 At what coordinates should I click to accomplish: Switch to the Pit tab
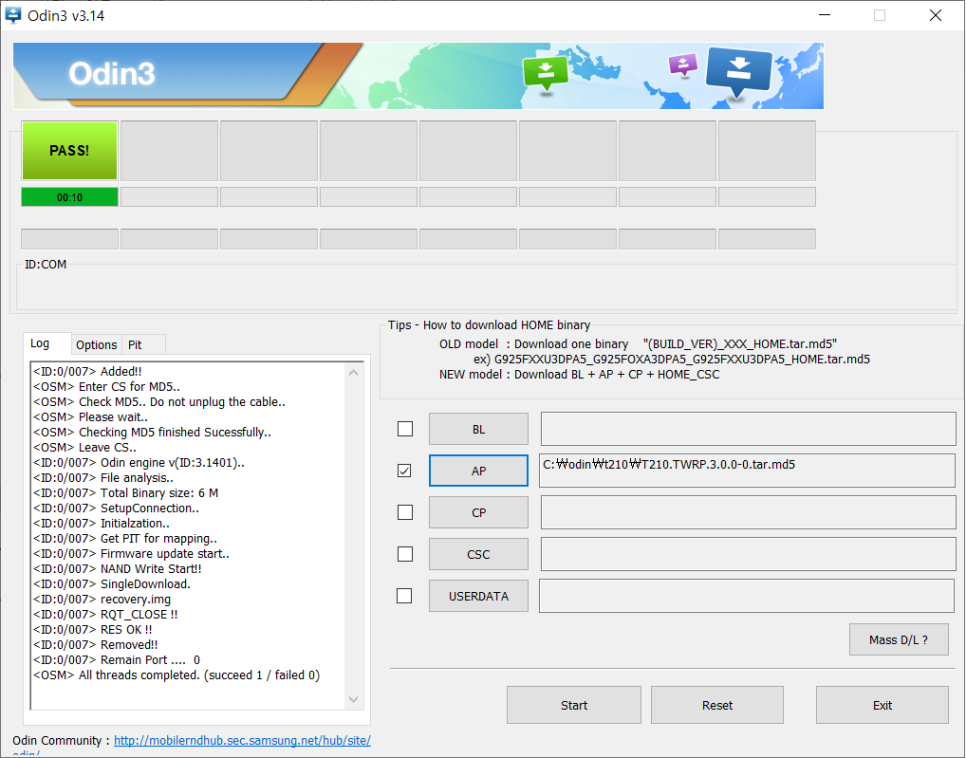[143, 345]
